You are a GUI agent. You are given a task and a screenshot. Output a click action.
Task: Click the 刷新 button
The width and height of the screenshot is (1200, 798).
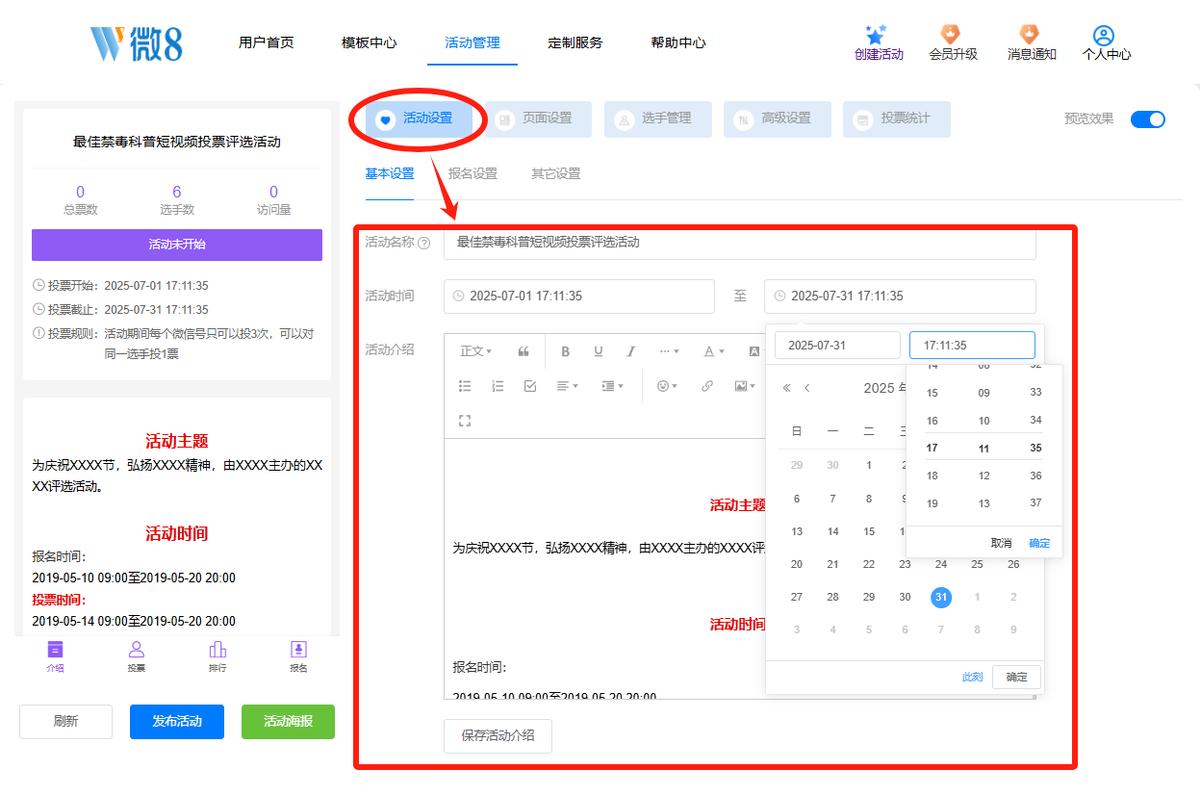(x=66, y=721)
